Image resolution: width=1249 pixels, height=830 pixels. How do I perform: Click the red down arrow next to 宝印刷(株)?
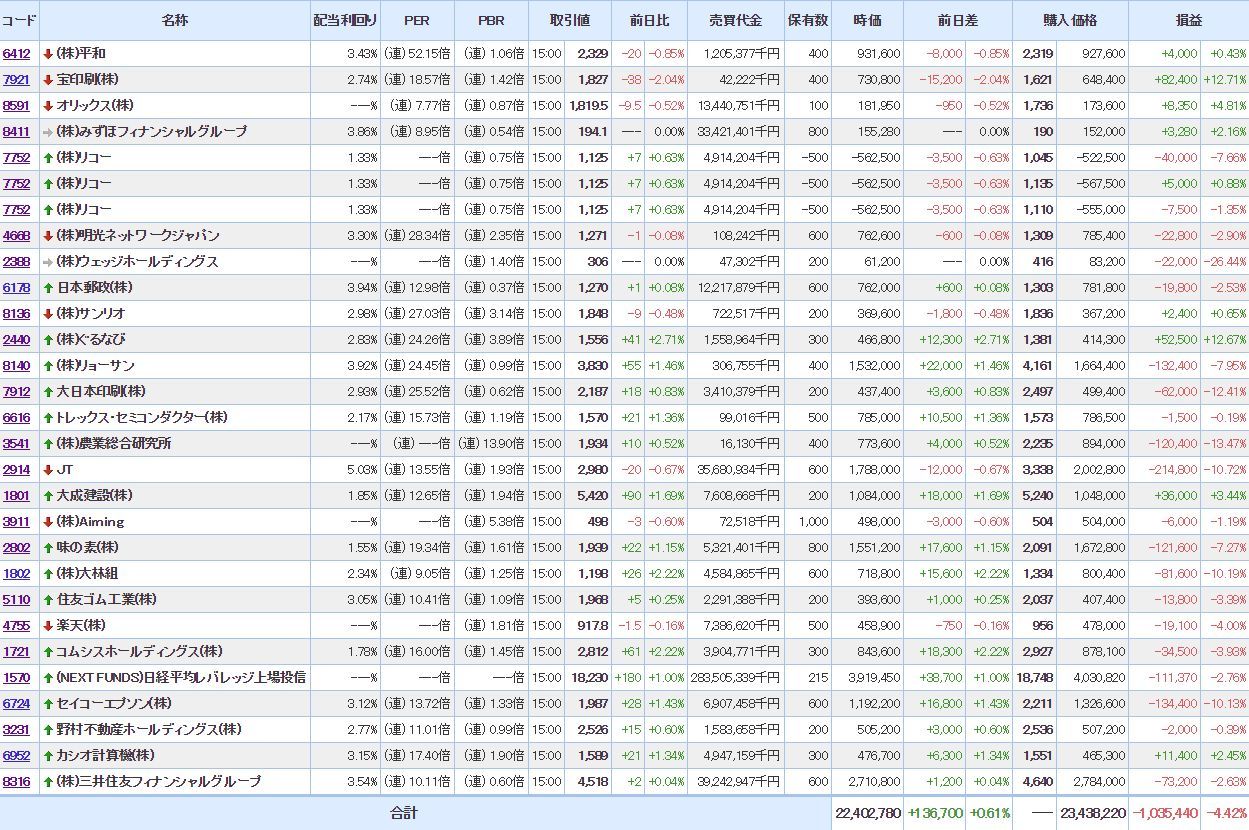47,80
